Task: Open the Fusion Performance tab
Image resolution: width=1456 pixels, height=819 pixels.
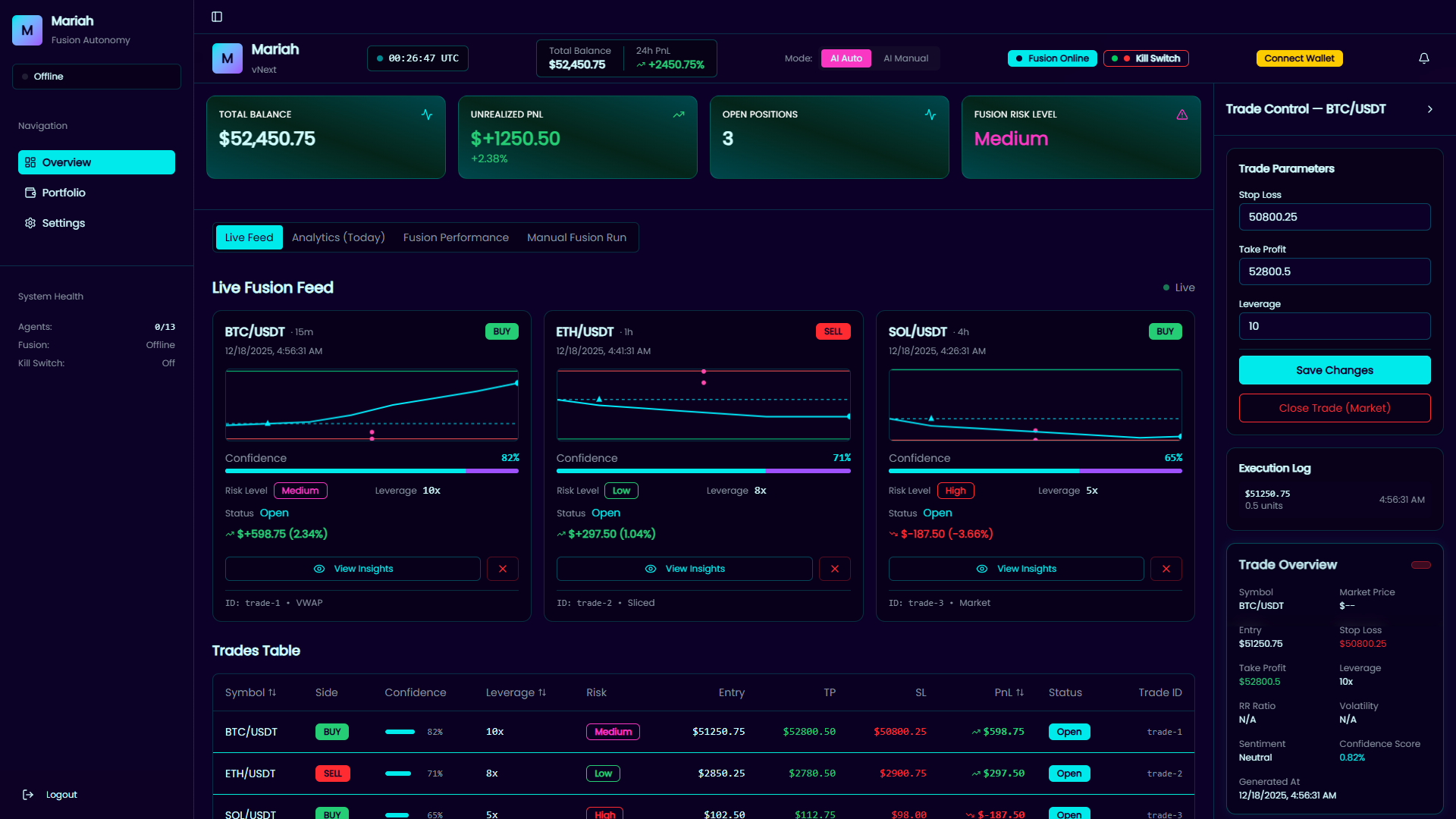Action: (456, 237)
